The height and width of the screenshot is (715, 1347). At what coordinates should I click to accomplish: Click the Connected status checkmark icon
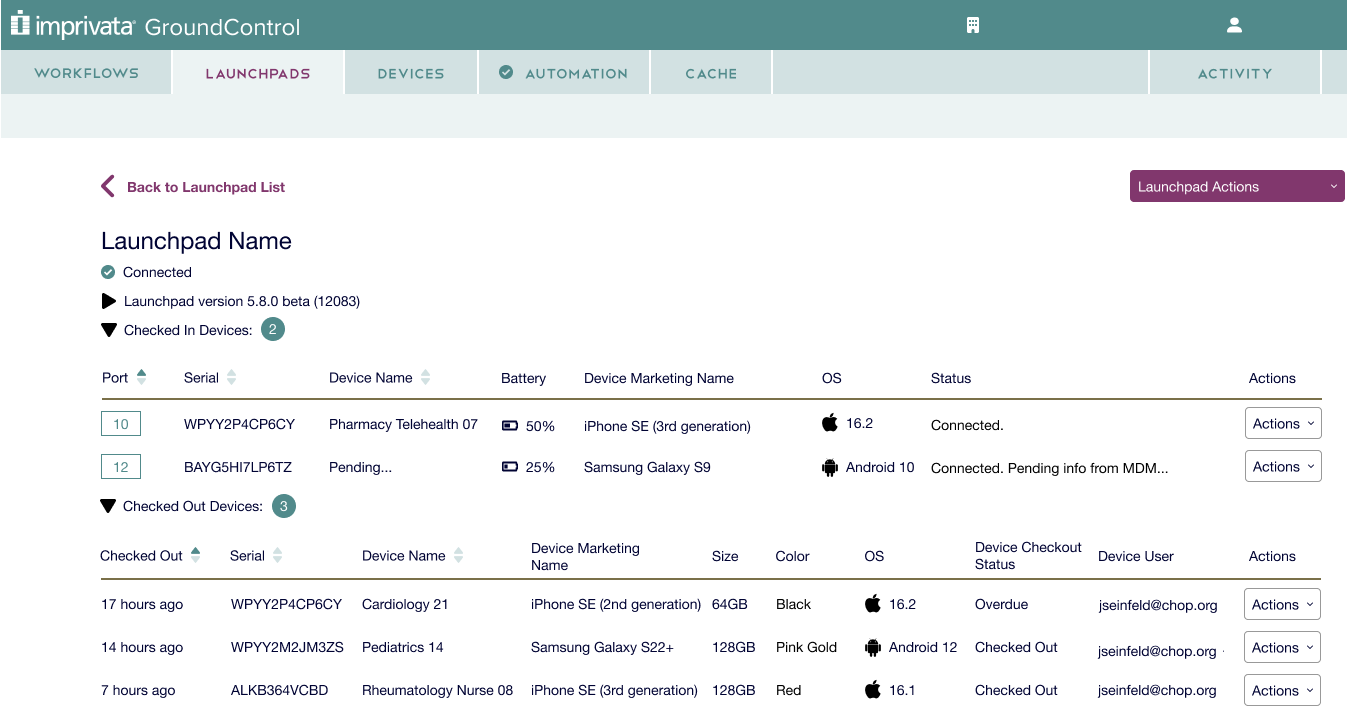[108, 271]
